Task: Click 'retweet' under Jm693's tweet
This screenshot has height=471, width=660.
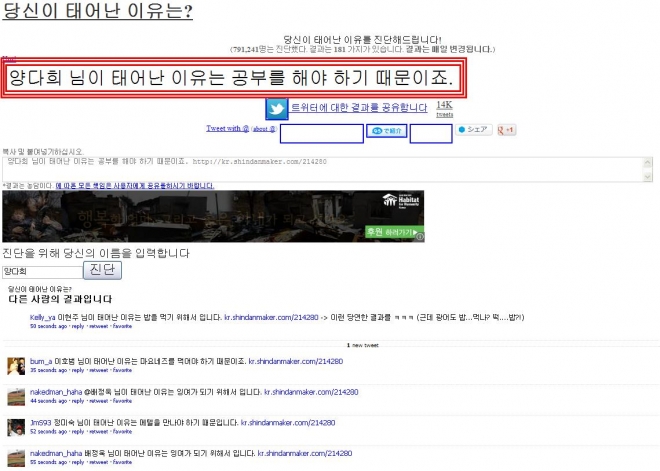Action: click(98, 432)
